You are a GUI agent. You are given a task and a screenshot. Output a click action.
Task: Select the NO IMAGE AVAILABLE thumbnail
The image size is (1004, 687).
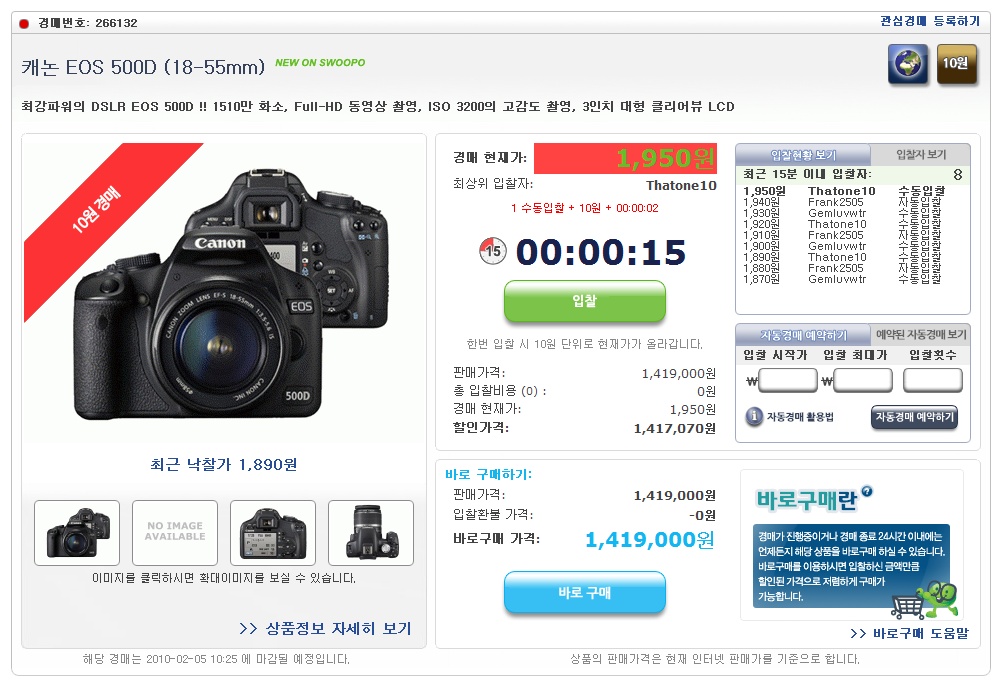(x=175, y=533)
